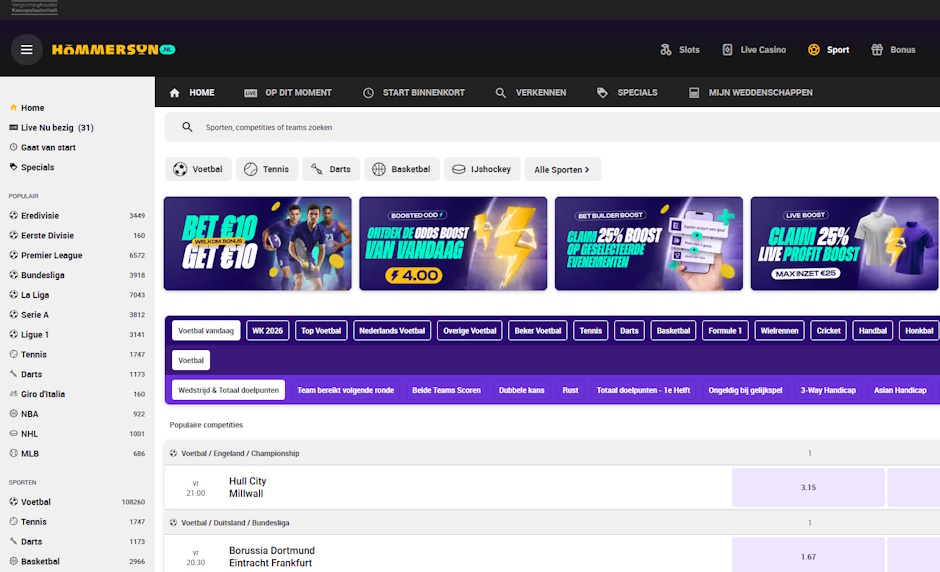Open the odds boost van vandaag banner
The image size is (940, 572).
coord(453,243)
